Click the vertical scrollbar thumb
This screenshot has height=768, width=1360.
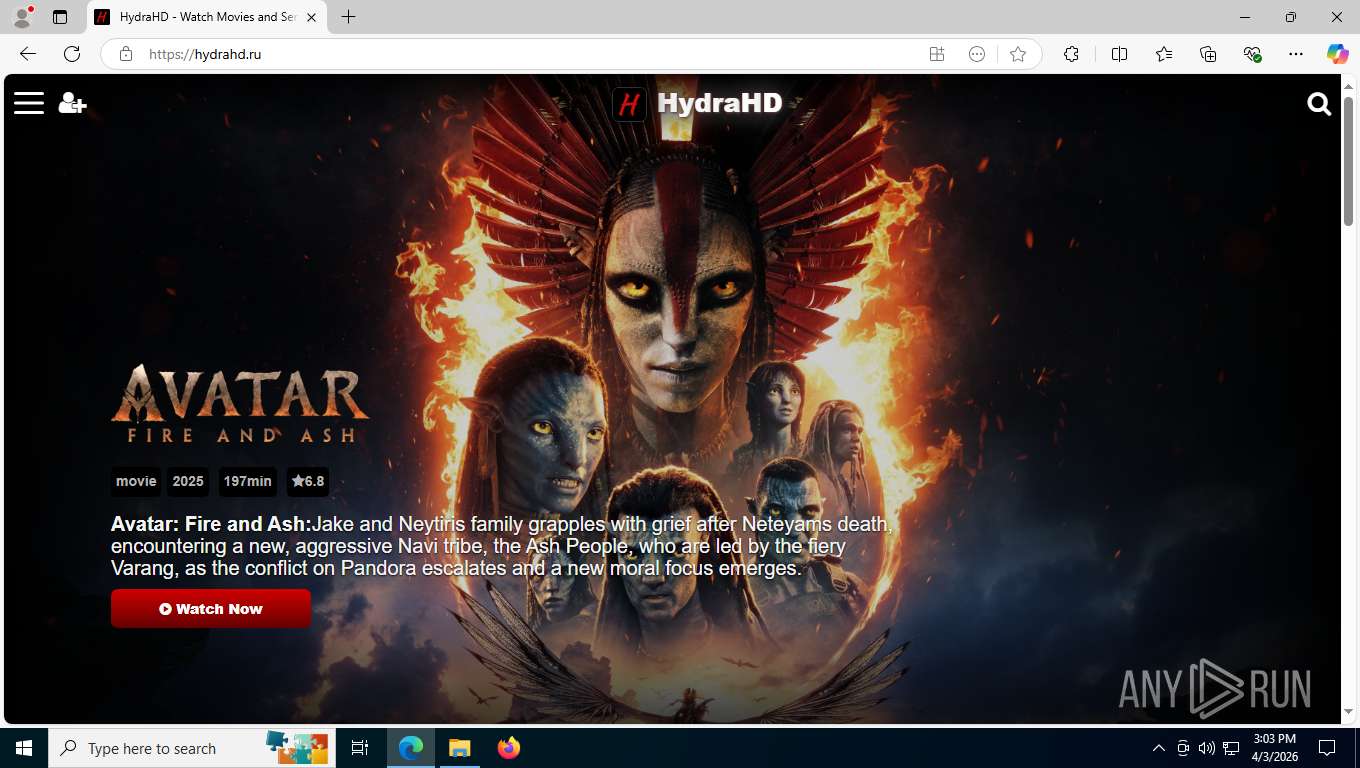coord(1348,161)
